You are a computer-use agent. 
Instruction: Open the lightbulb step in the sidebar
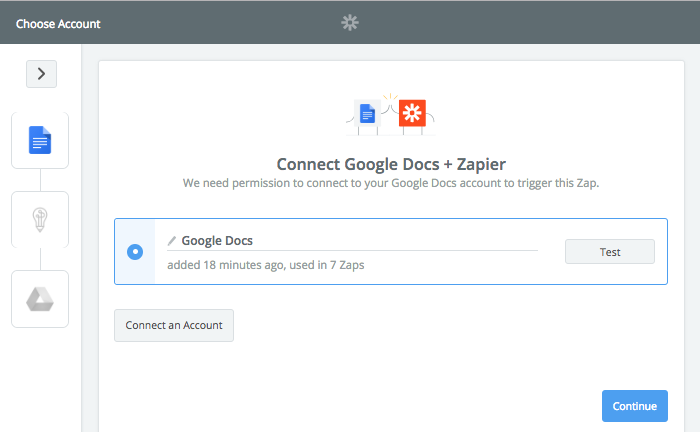pyautogui.click(x=40, y=220)
